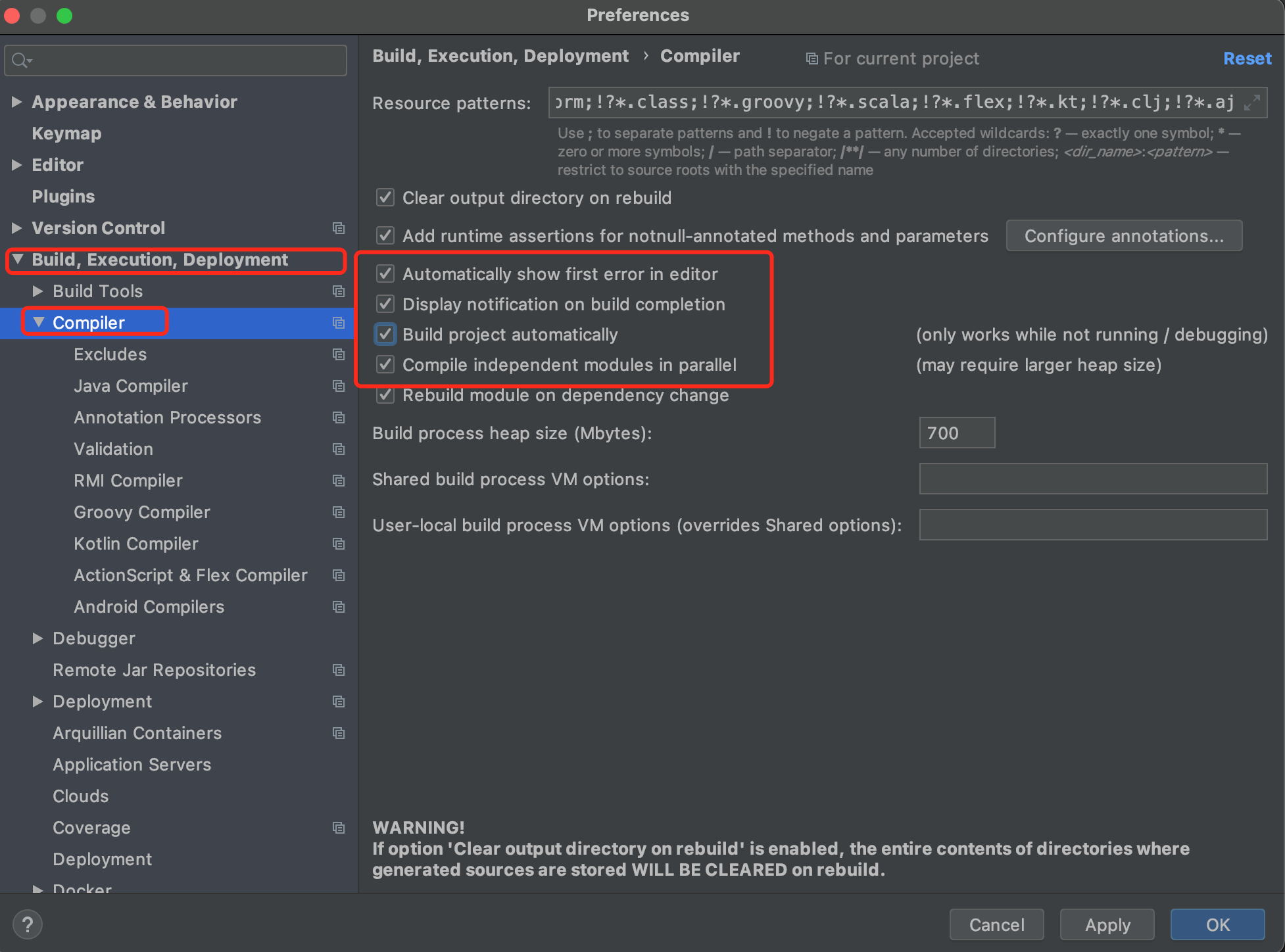
Task: Click project-level icon beside Remote Jar Repositories
Action: pyautogui.click(x=339, y=670)
